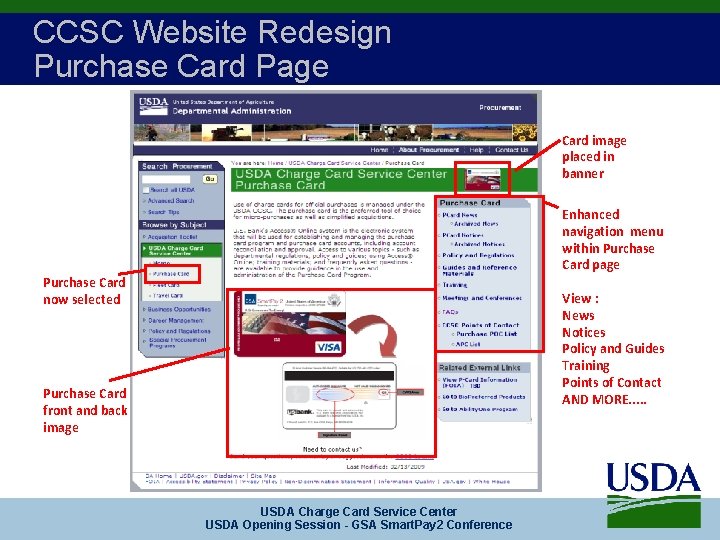Select Travel Card in the sidebar

[168, 296]
